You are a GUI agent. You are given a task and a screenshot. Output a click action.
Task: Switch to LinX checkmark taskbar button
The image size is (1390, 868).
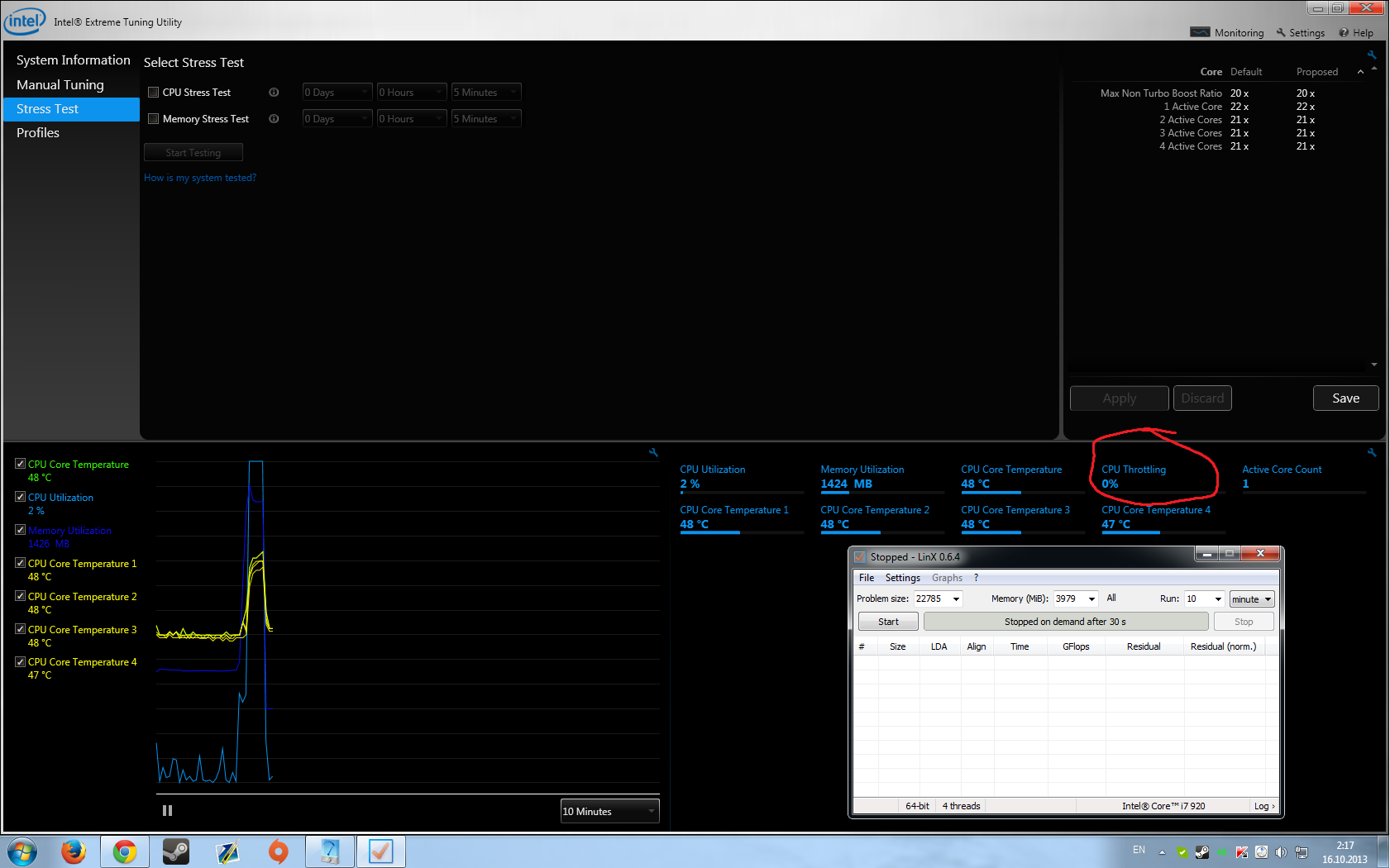coord(381,851)
